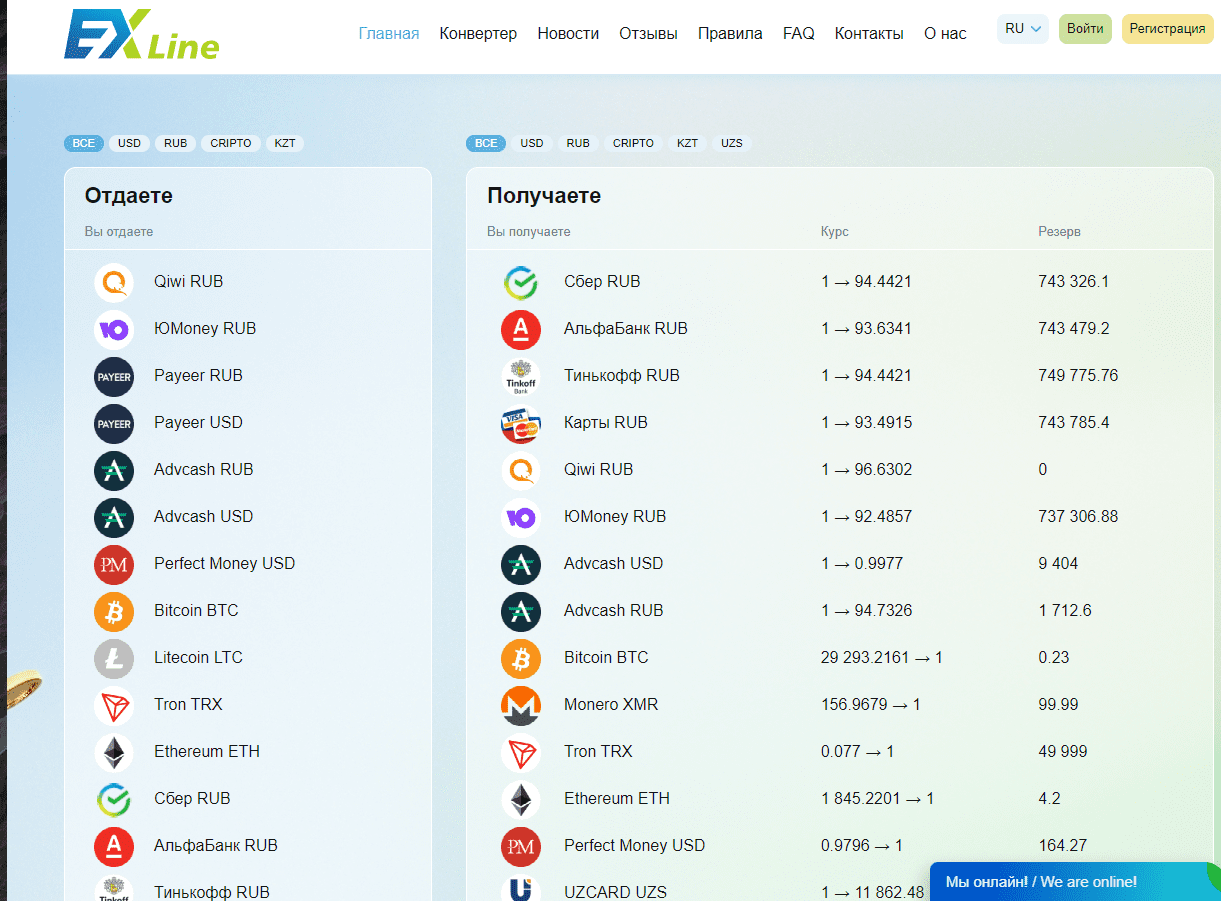The image size is (1221, 901).
Task: Click the Litecoin LTC icon
Action: point(114,658)
